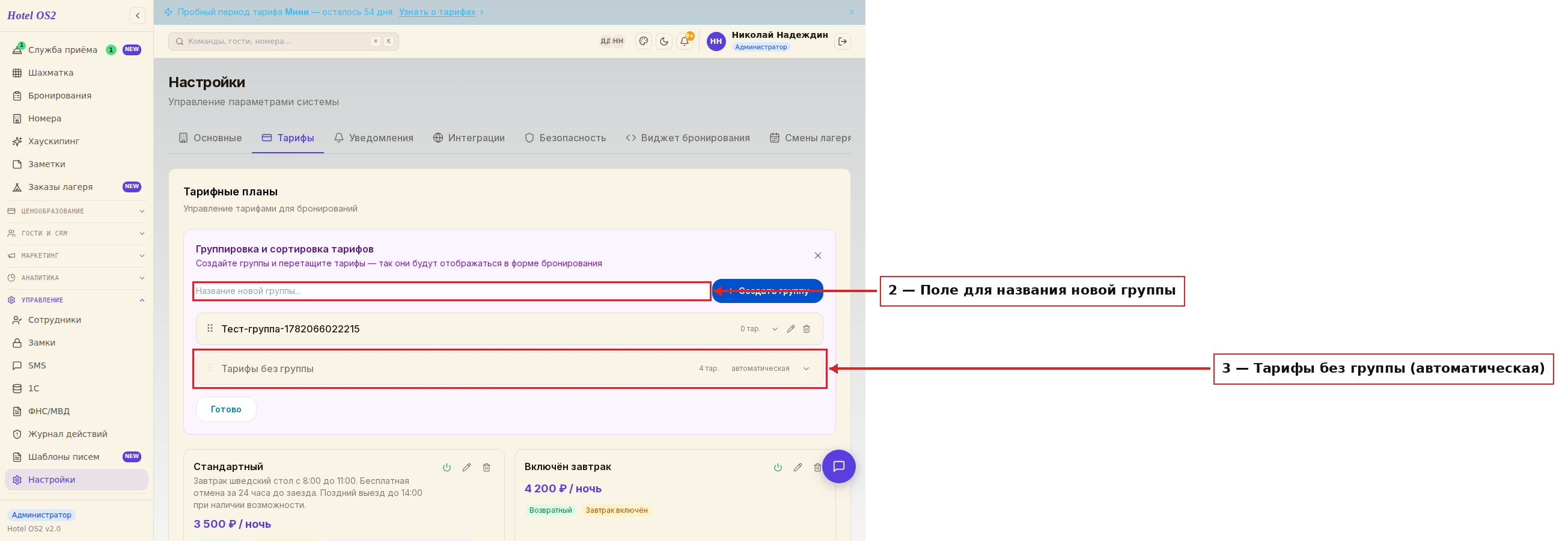Click the Администратор role badge under username

761,47
